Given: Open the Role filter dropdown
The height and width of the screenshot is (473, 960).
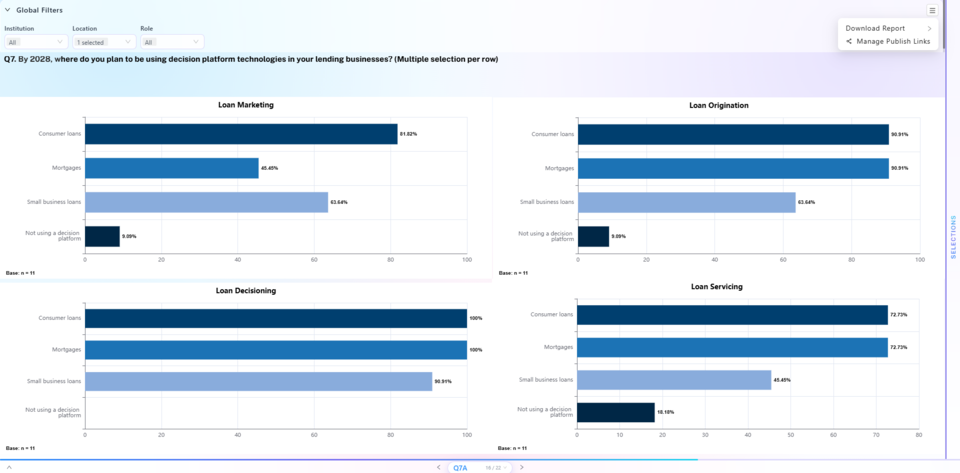Looking at the screenshot, I should point(172,42).
